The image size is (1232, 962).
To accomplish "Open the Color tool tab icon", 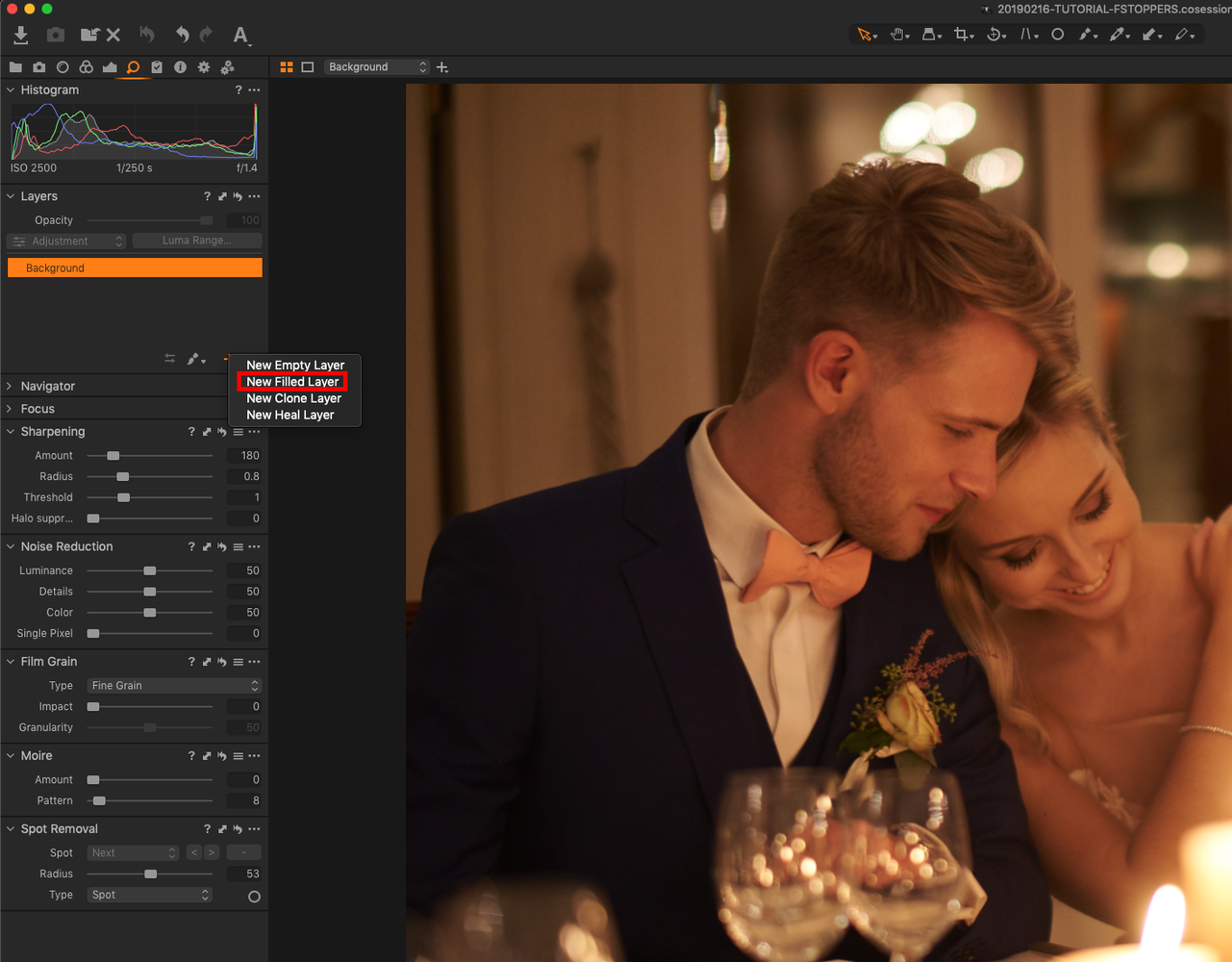I will (x=87, y=67).
